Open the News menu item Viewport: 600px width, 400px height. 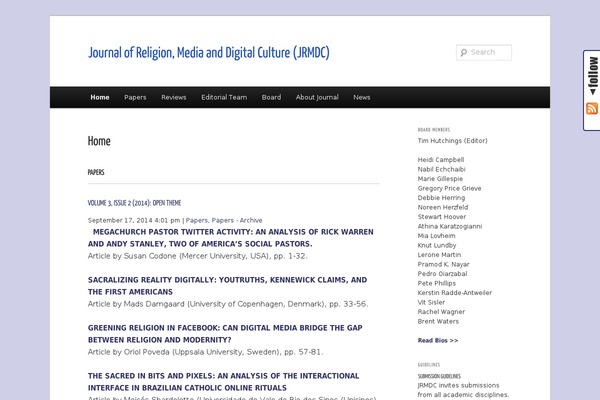point(362,97)
